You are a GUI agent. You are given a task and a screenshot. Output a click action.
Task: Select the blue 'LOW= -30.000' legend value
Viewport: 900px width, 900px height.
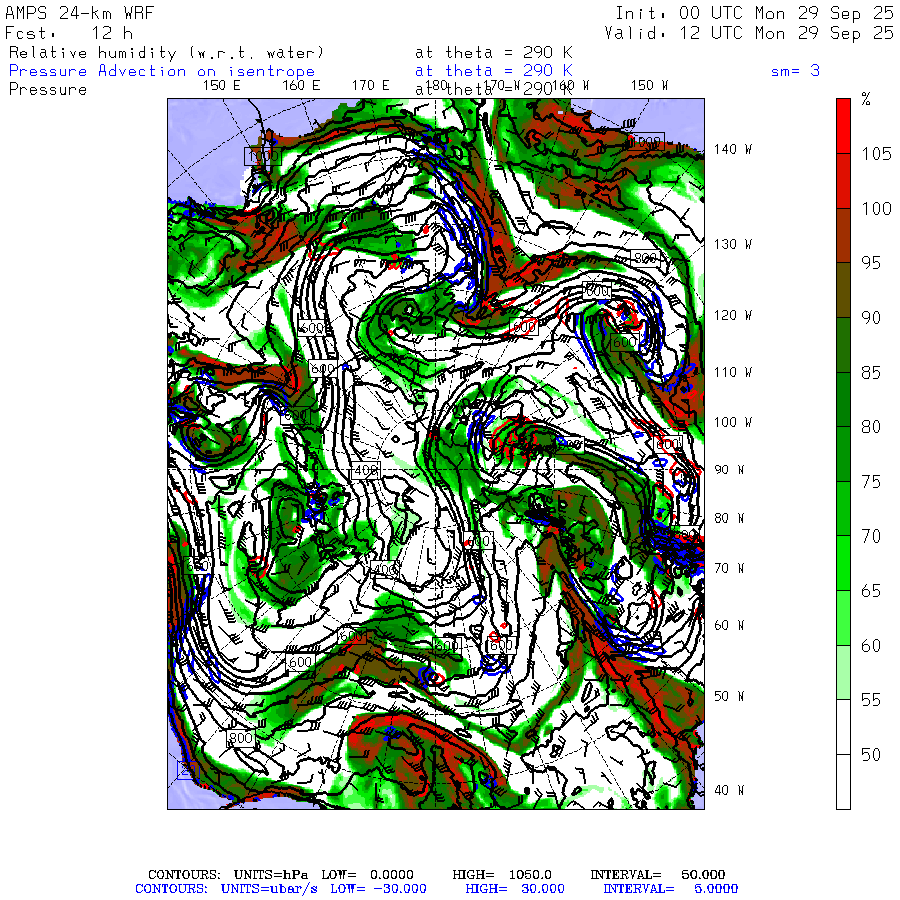378,889
